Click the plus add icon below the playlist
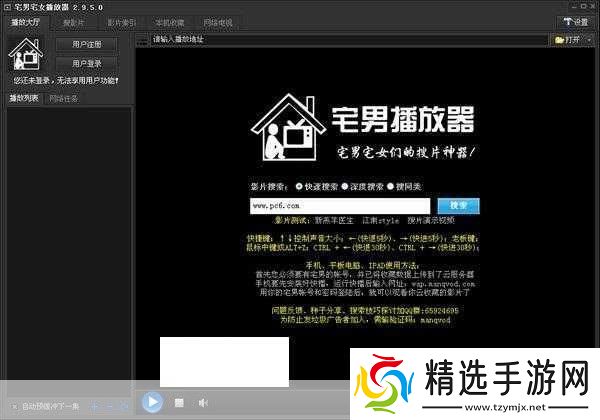The width and height of the screenshot is (600, 420). (x=95, y=406)
